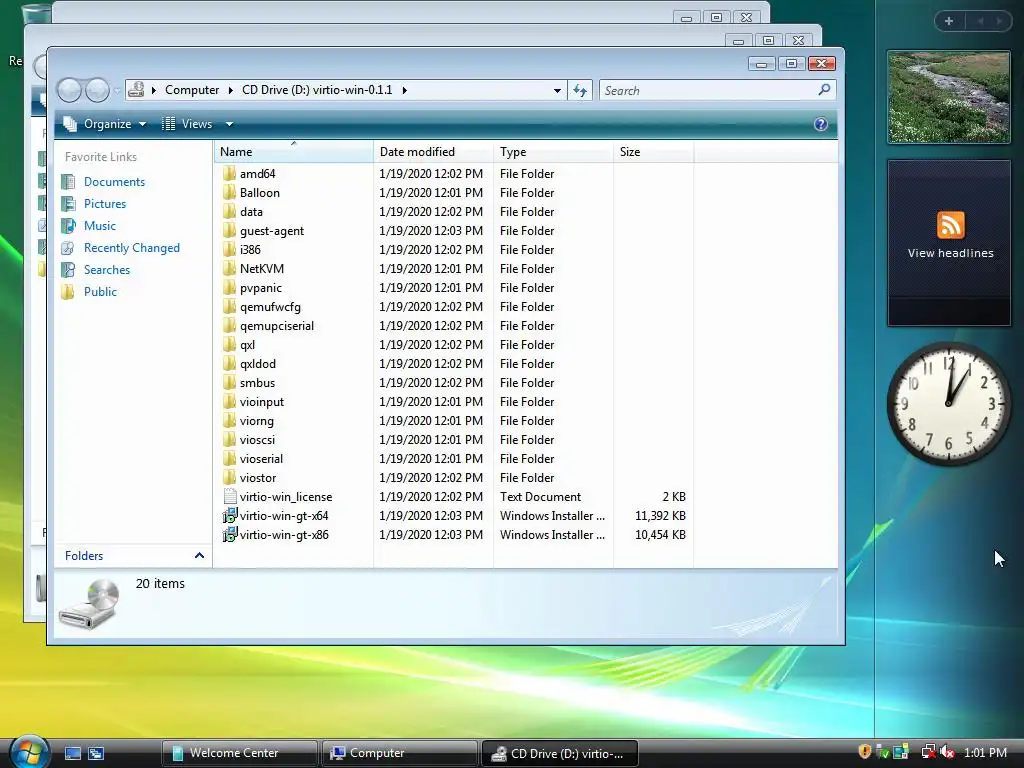The image size is (1024, 768).
Task: Click the Windows Start orb
Action: coord(29,752)
